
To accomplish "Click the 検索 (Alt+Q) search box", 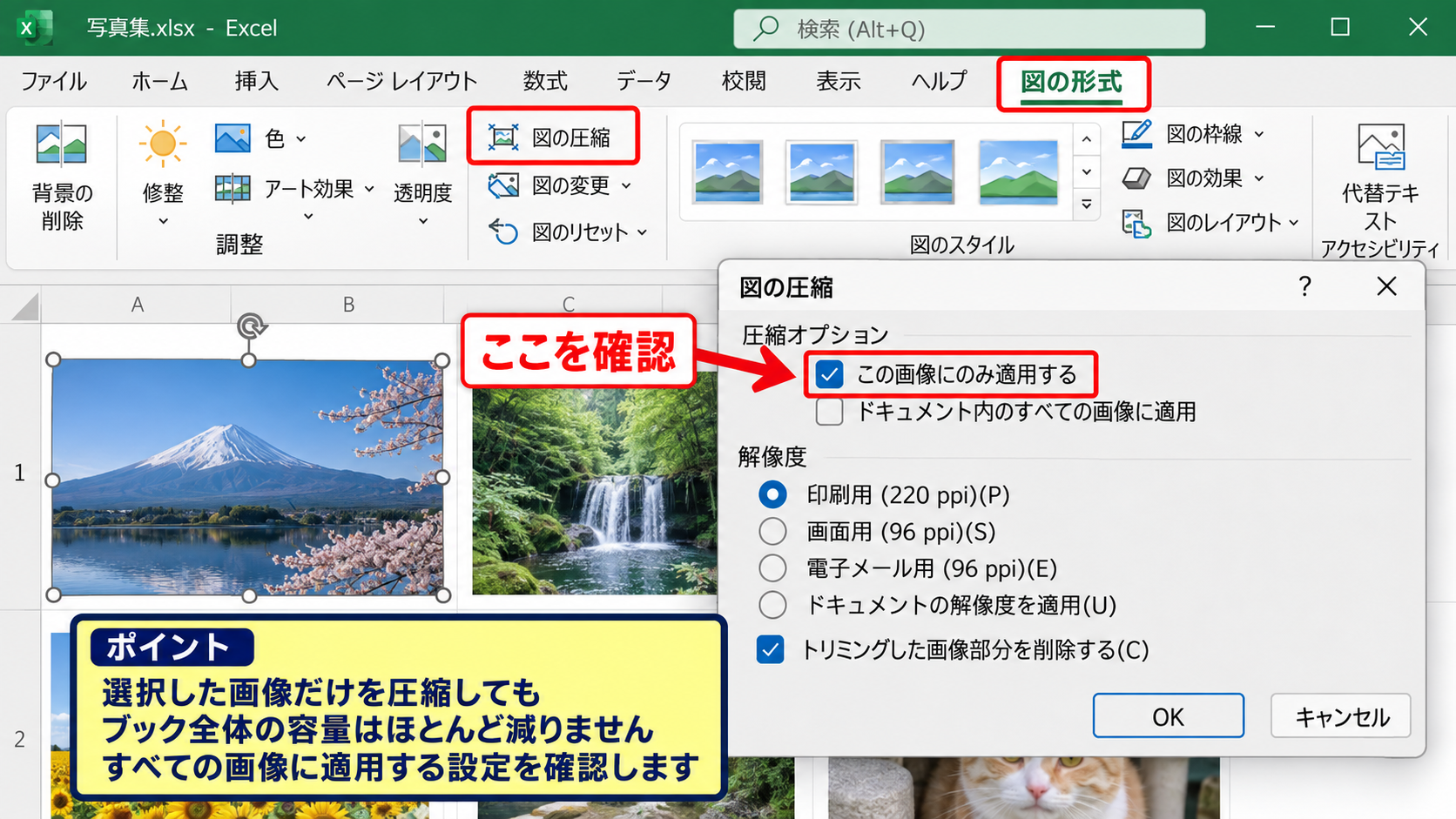I will (969, 29).
